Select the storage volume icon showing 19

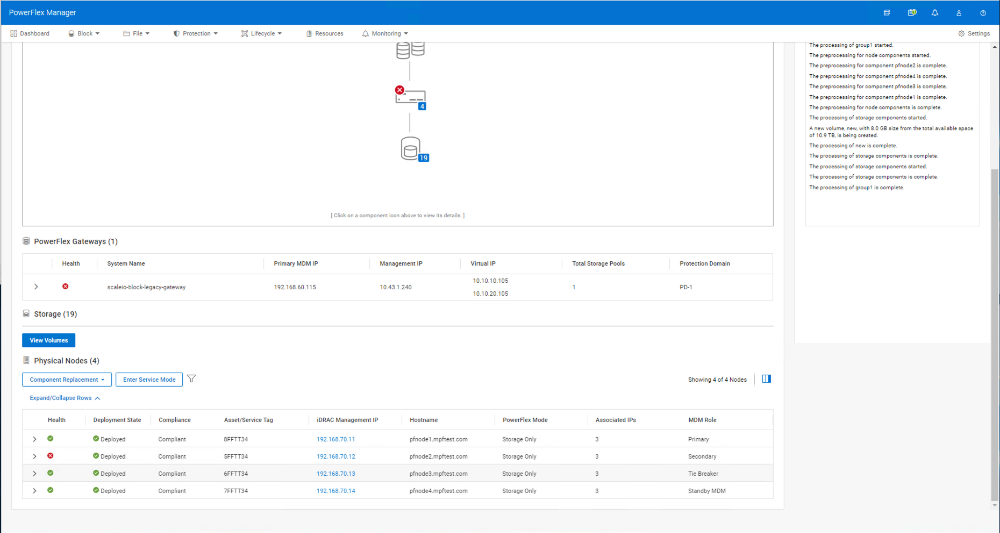click(x=410, y=150)
